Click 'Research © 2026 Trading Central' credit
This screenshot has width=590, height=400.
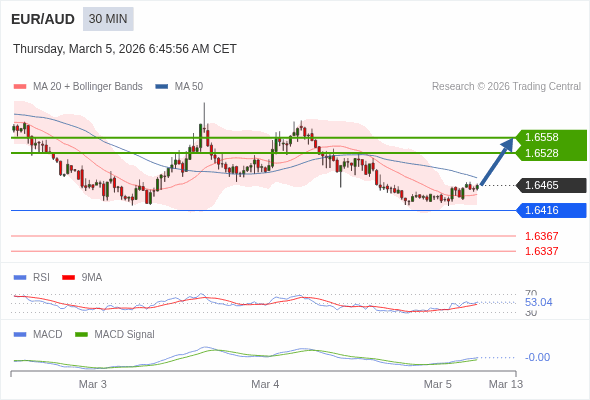pyautogui.click(x=506, y=87)
